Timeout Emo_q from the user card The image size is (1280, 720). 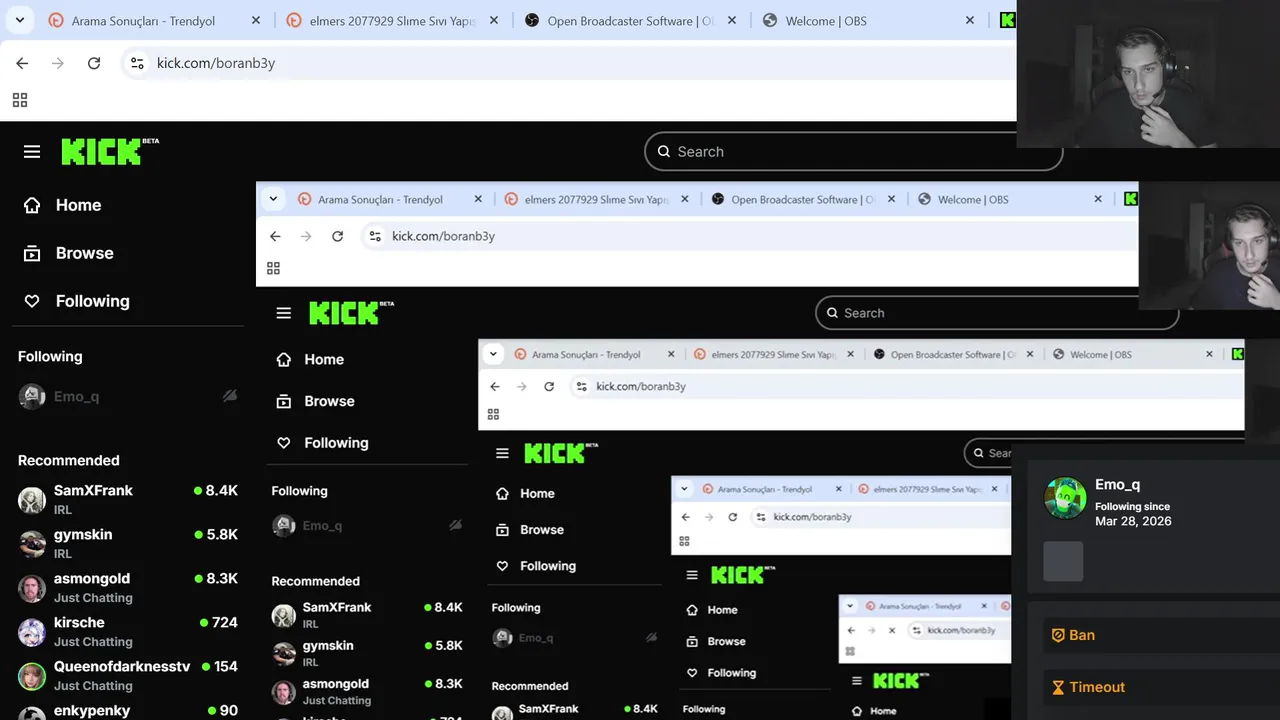pyautogui.click(x=1160, y=687)
